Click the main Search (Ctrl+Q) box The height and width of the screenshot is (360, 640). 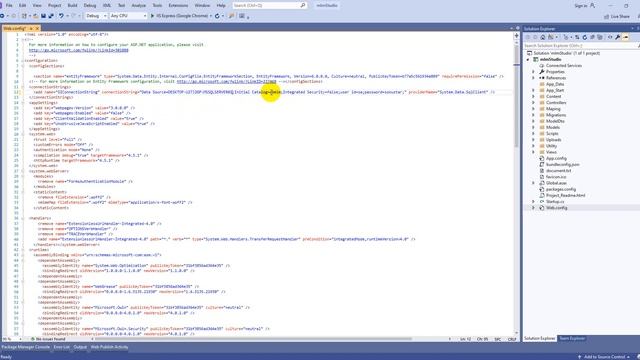269,5
